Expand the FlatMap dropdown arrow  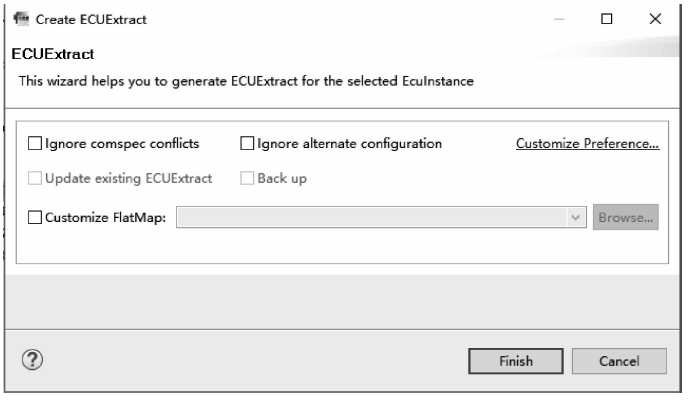click(x=576, y=218)
